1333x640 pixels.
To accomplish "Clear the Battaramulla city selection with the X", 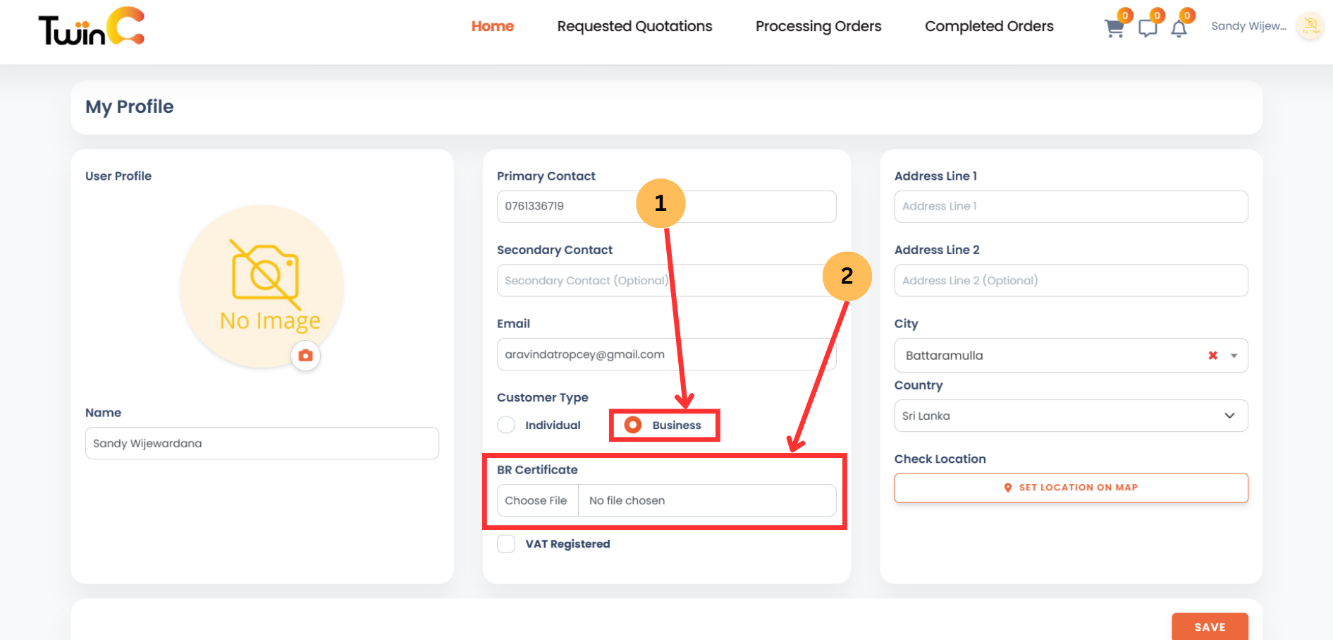I will pyautogui.click(x=1212, y=355).
